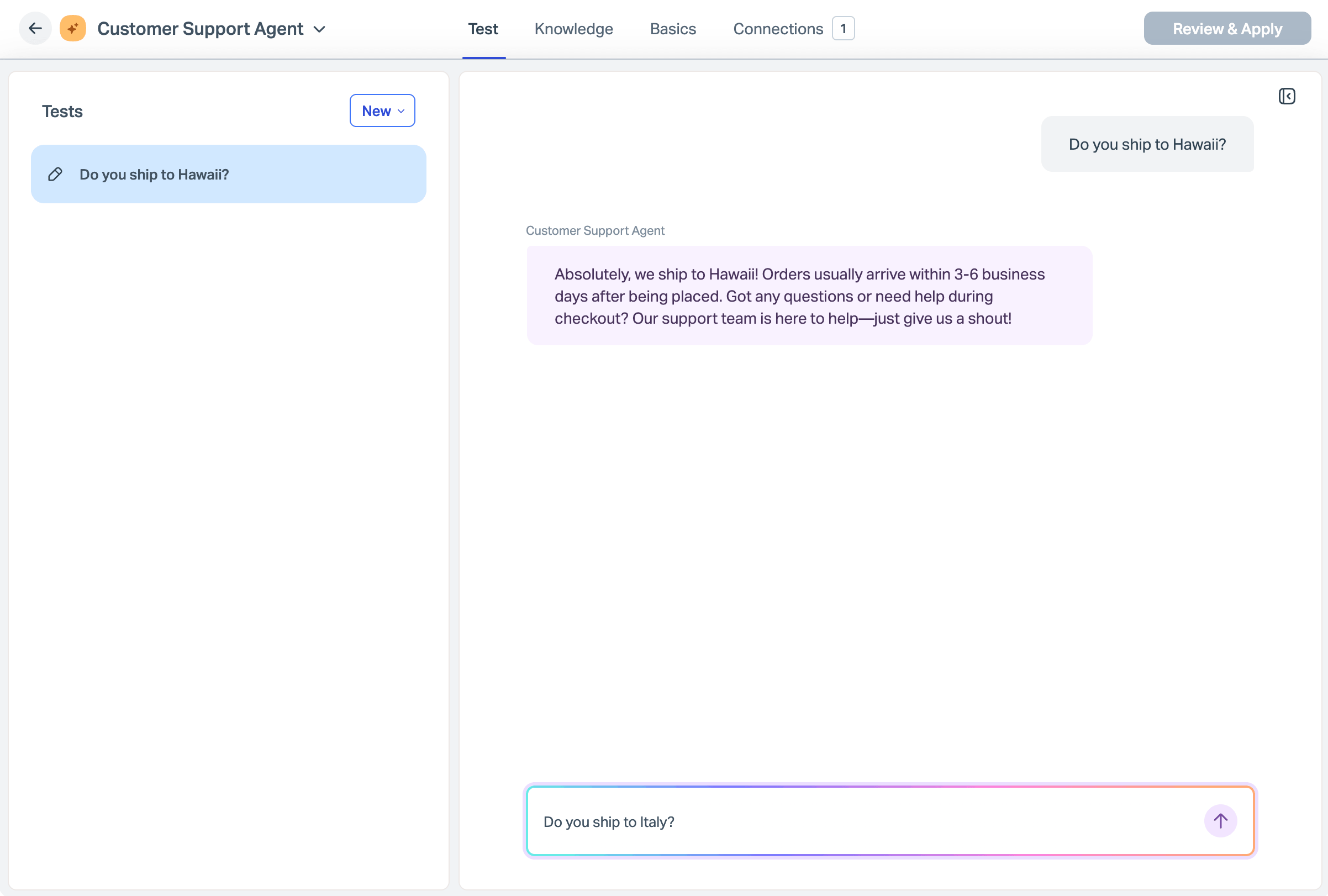Image resolution: width=1328 pixels, height=896 pixels.
Task: Click the Customer Support Agent title text
Action: point(200,29)
